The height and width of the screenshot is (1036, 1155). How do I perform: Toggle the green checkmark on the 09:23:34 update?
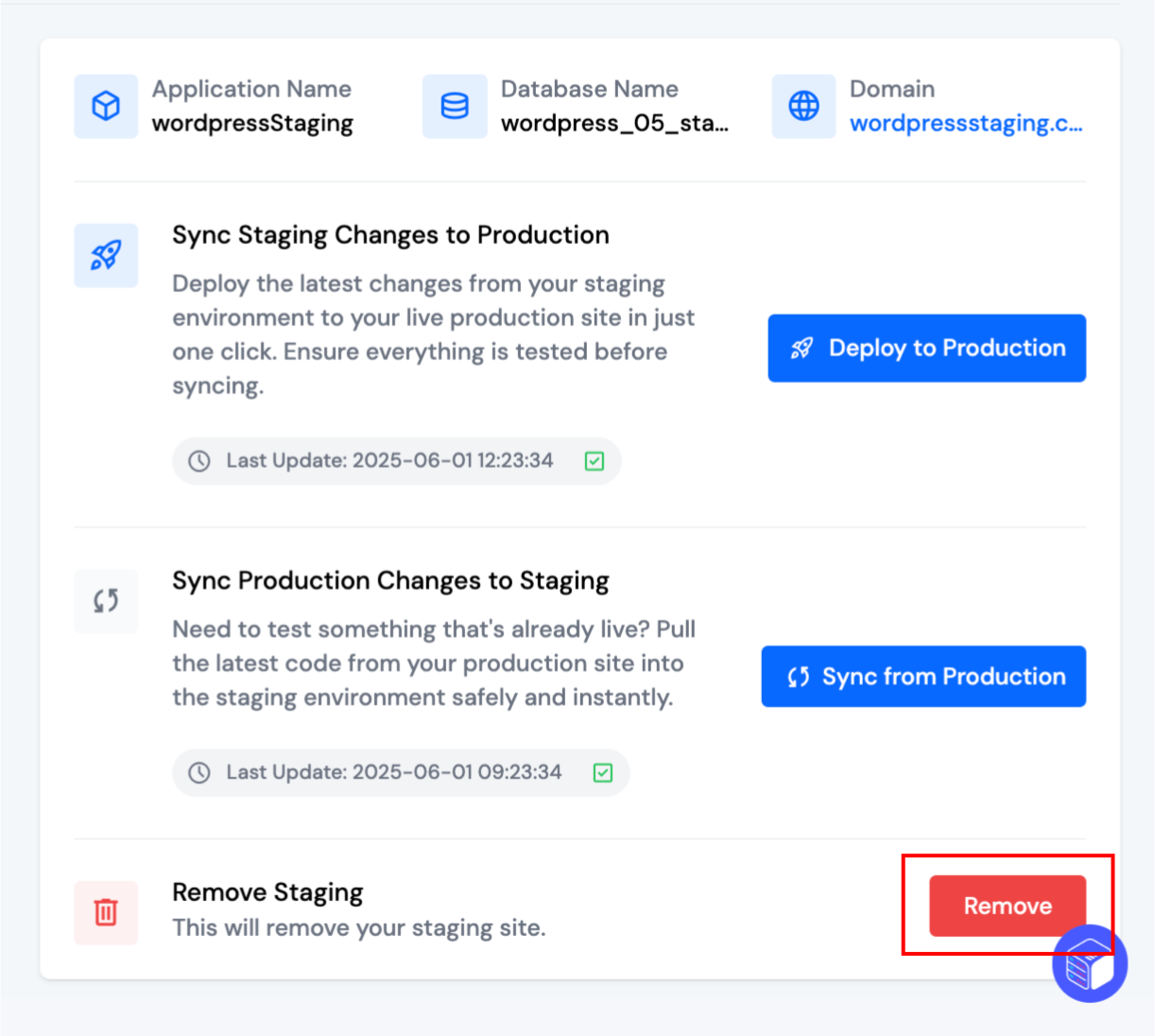pos(602,772)
